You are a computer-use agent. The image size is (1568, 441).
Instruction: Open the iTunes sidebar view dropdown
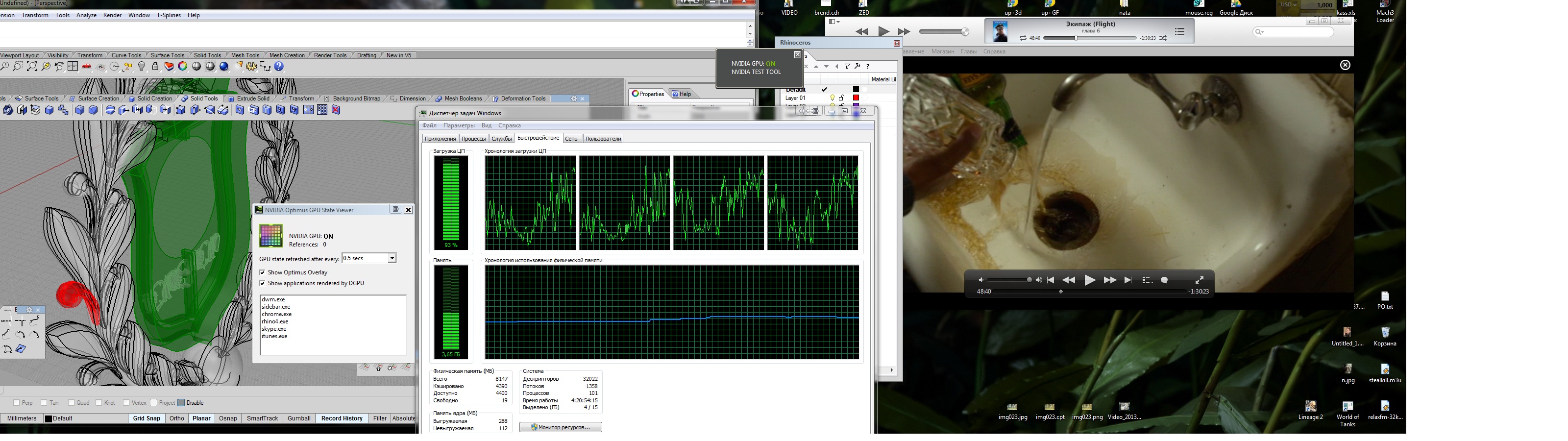834,22
